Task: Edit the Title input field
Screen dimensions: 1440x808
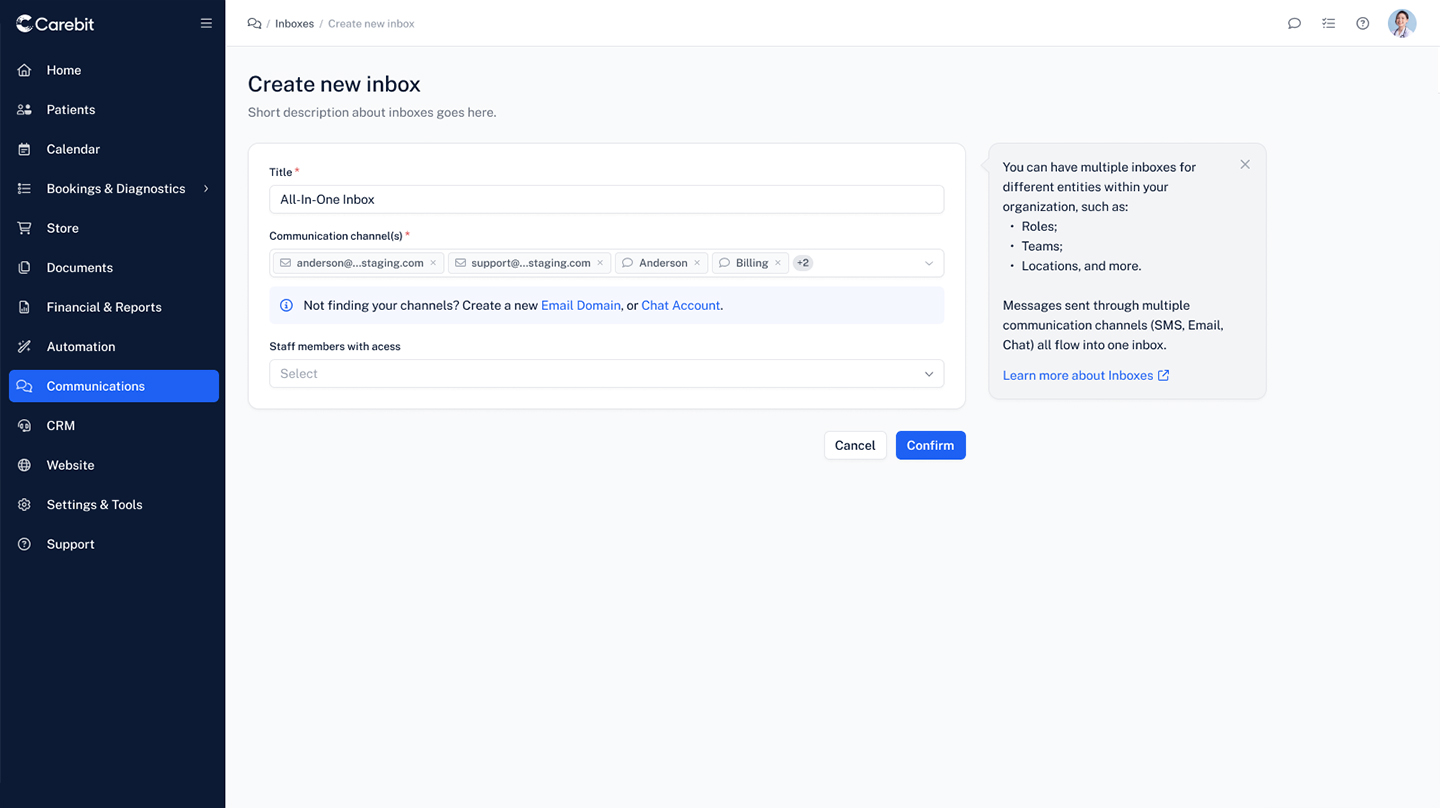Action: (606, 199)
